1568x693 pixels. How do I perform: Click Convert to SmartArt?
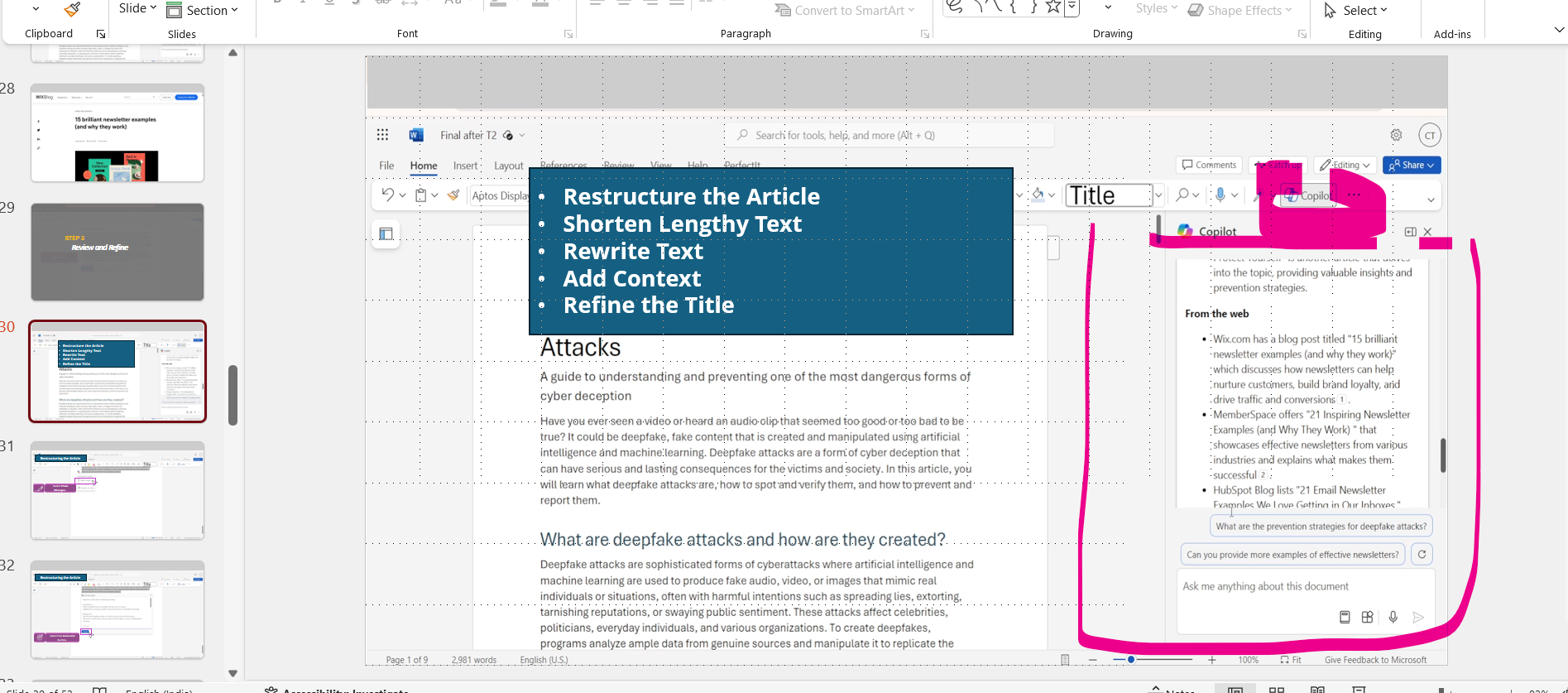coord(845,10)
